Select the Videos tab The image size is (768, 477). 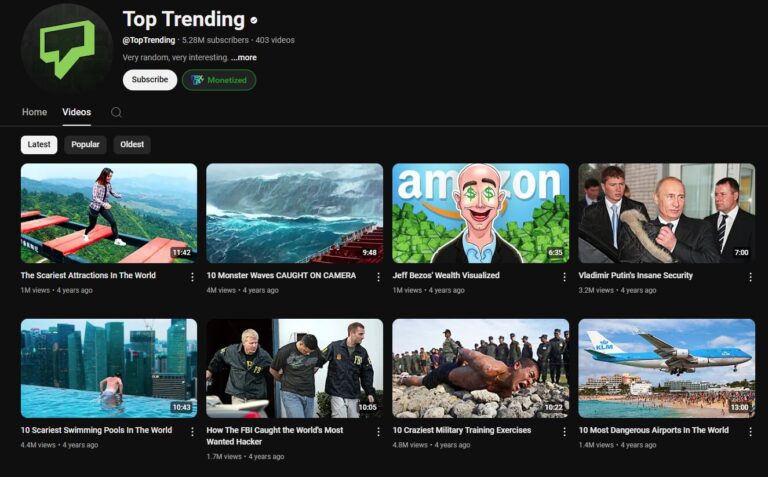coord(76,112)
